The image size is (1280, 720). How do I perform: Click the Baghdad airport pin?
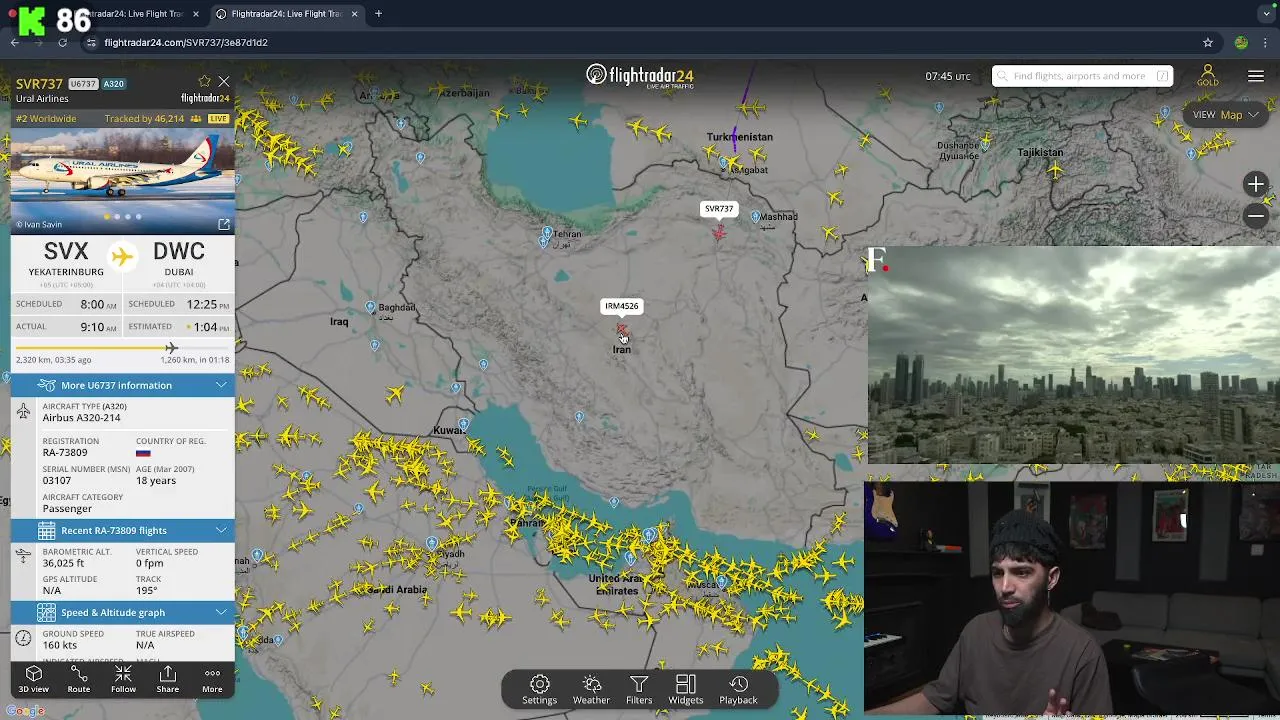click(x=370, y=308)
